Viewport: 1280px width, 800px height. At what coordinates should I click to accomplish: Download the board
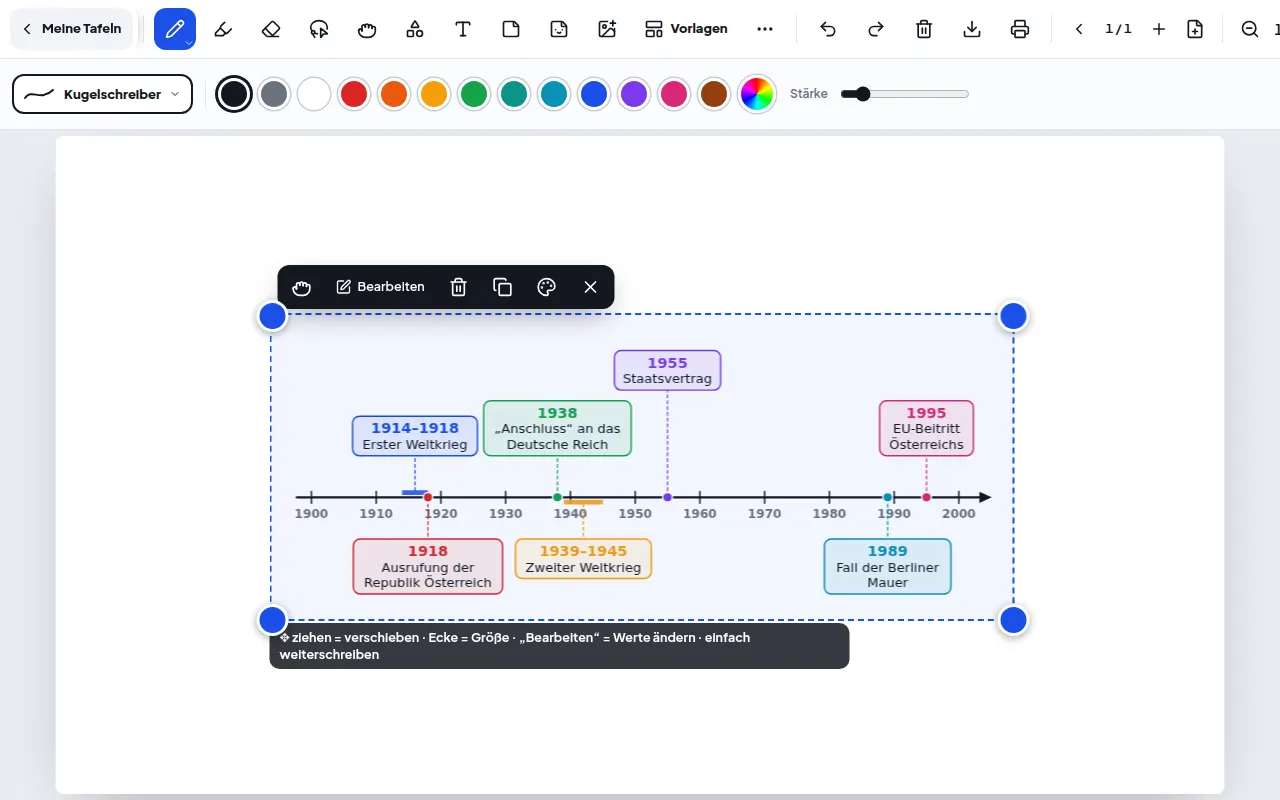972,29
